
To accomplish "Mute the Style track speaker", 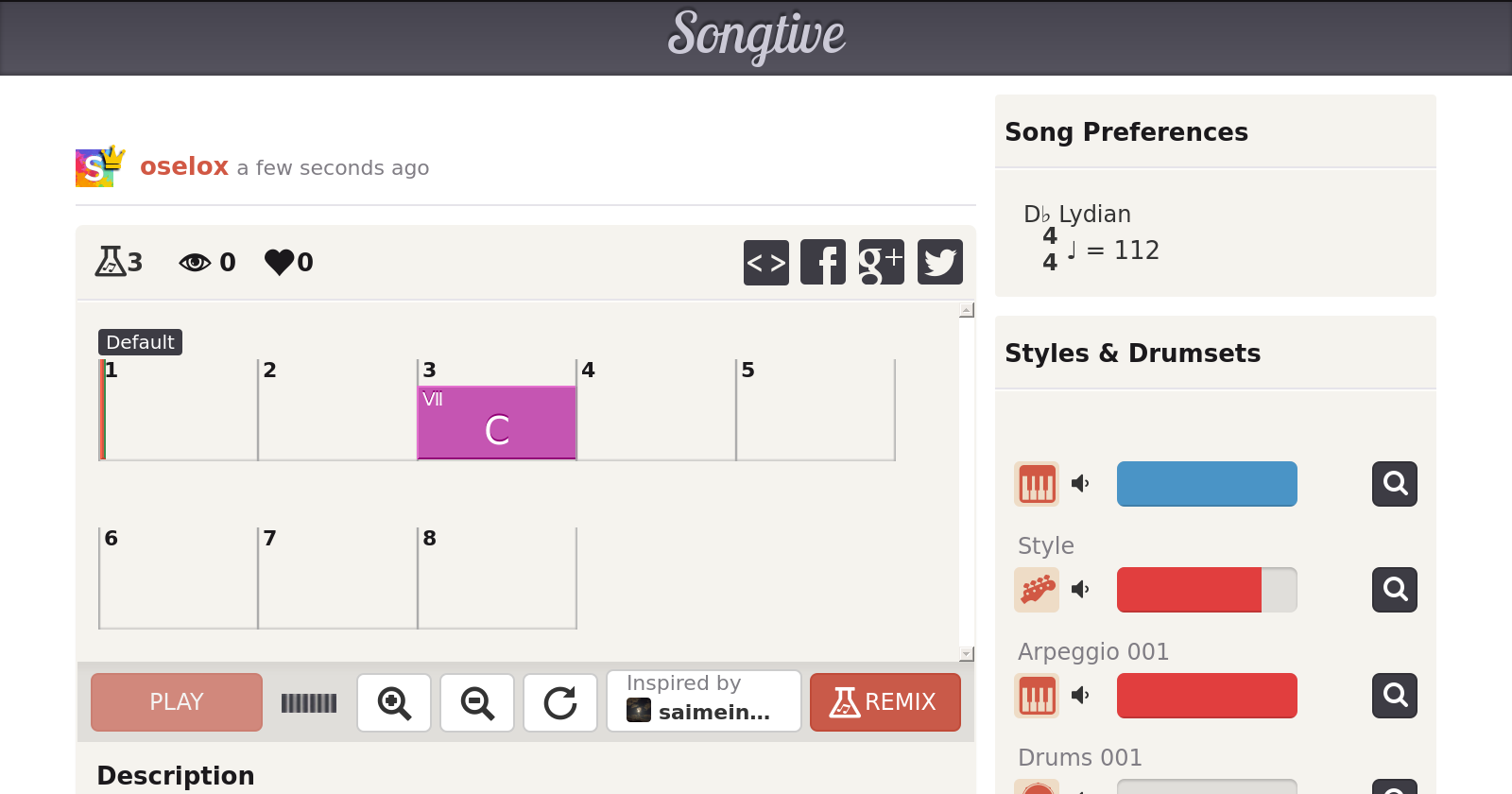I will (x=1080, y=590).
